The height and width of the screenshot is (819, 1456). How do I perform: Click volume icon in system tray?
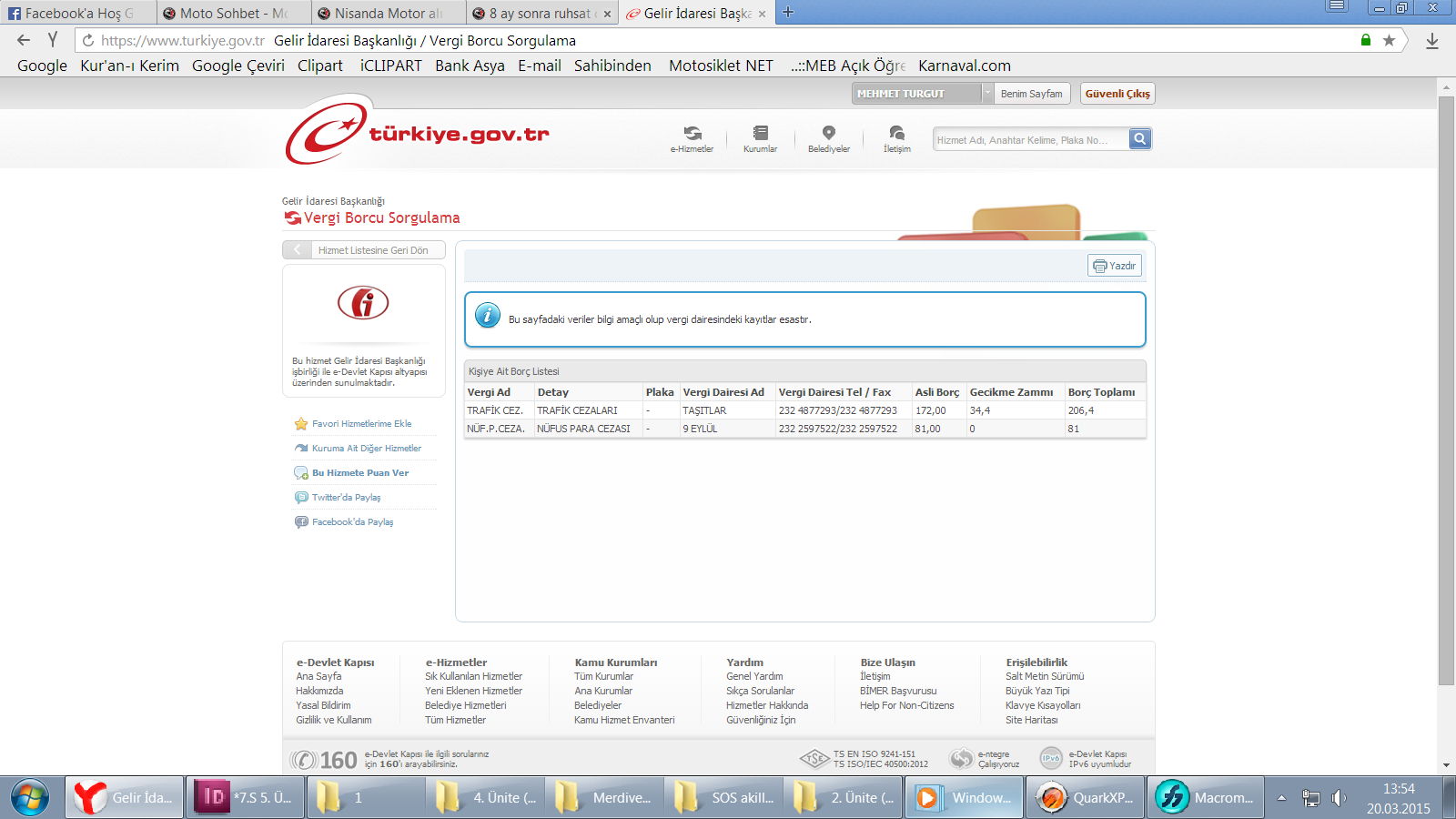click(x=1339, y=798)
